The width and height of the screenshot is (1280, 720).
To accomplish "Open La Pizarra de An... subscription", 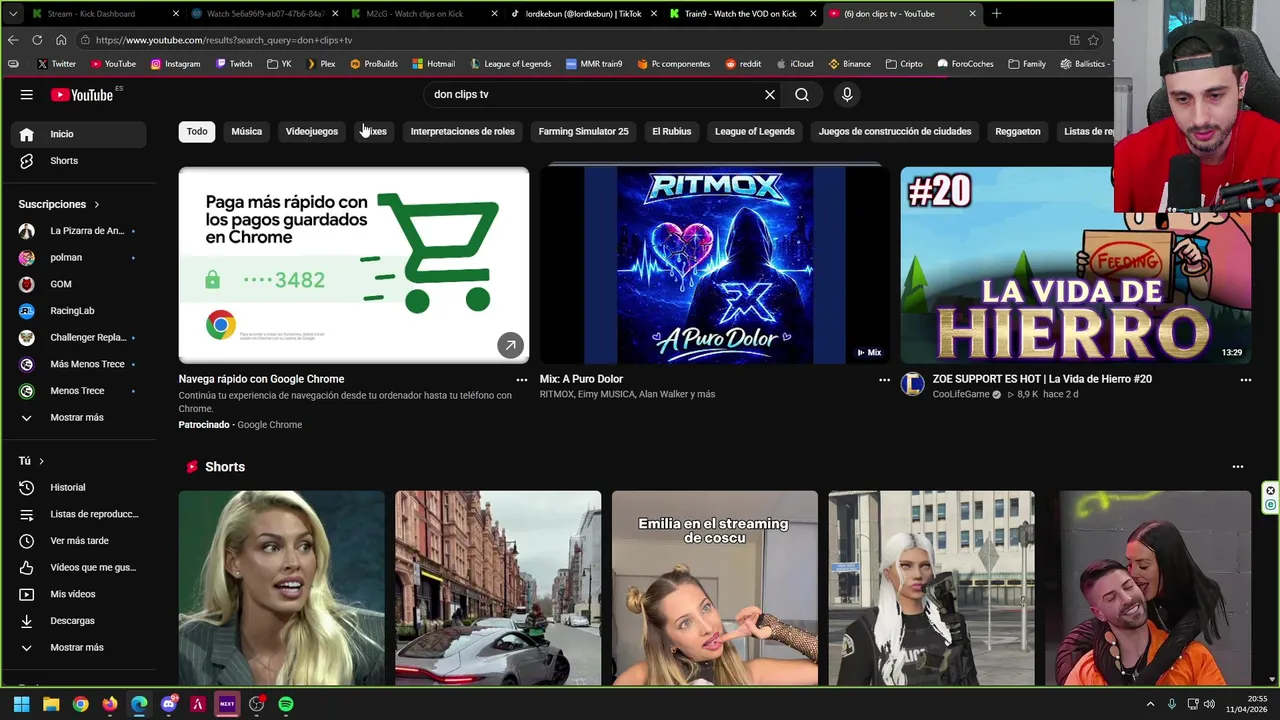I will [78, 231].
